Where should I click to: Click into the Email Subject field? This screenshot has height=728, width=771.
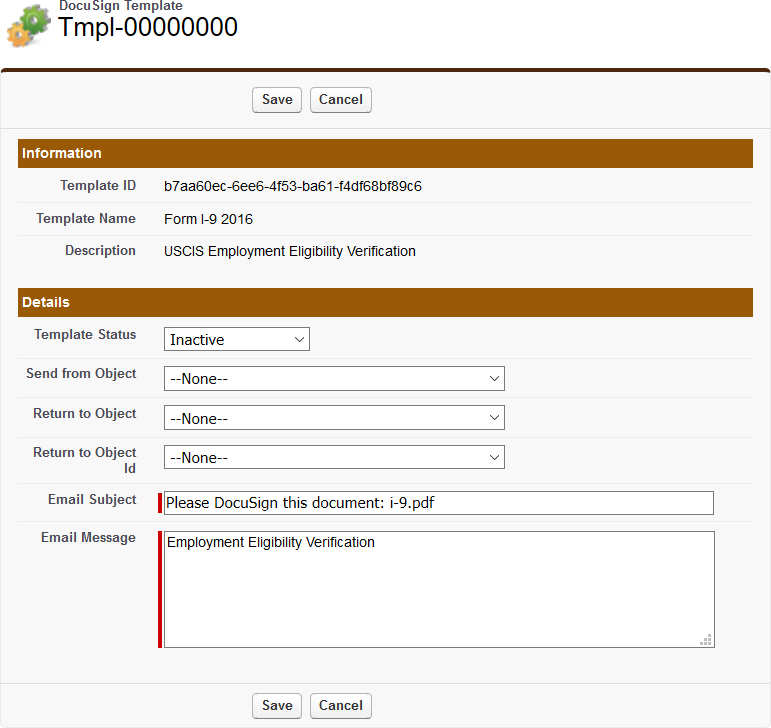(438, 503)
